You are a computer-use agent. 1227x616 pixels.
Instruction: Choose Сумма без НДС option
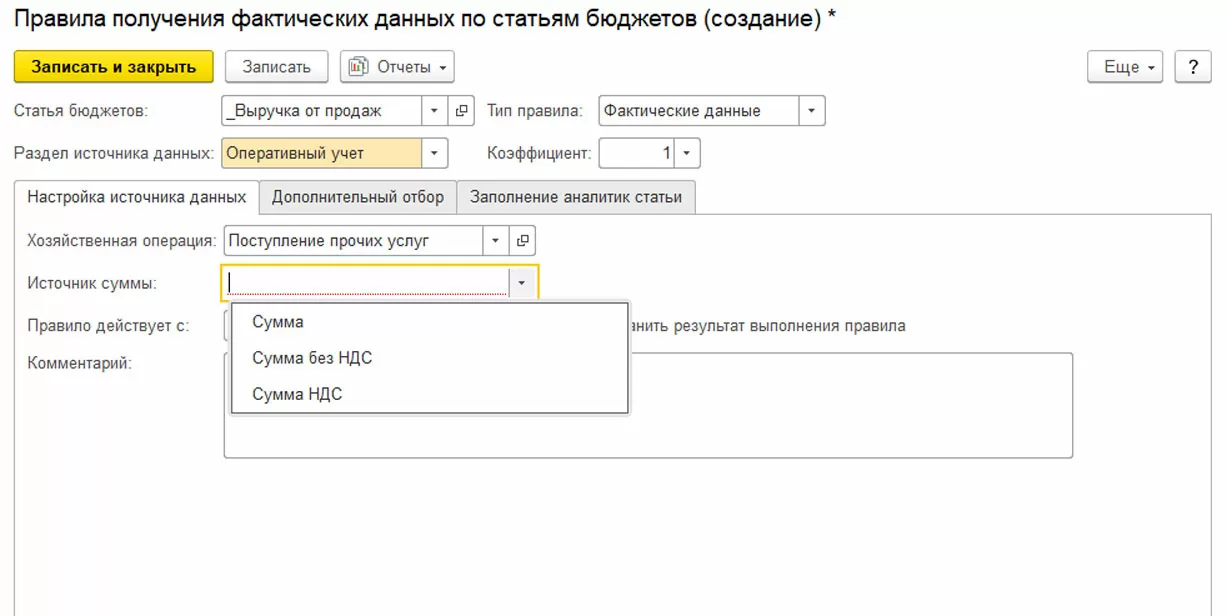312,358
